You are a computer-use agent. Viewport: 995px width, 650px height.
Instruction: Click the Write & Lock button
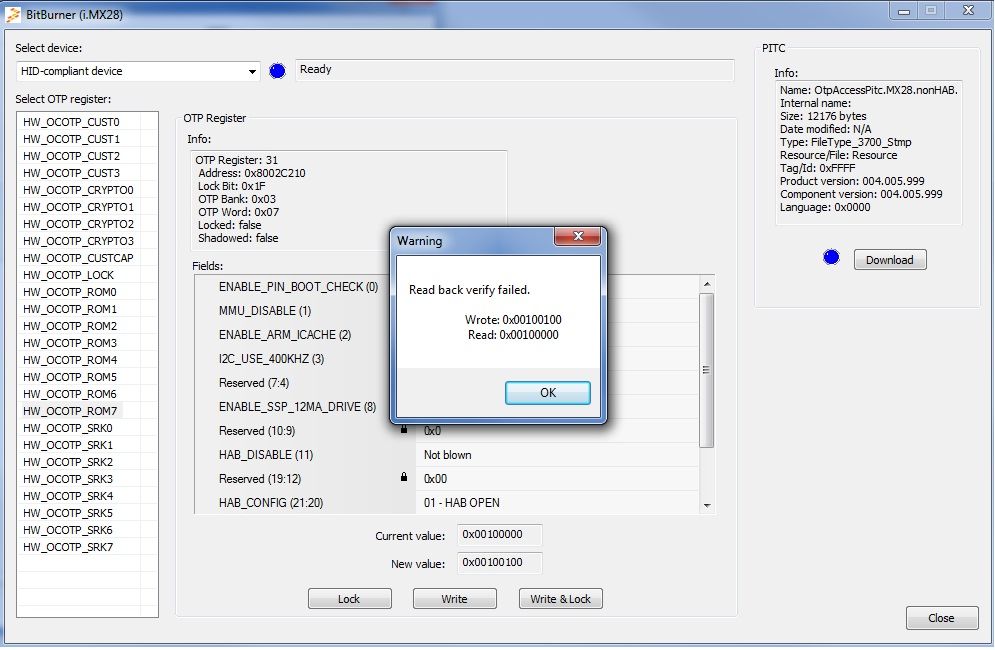pos(560,599)
